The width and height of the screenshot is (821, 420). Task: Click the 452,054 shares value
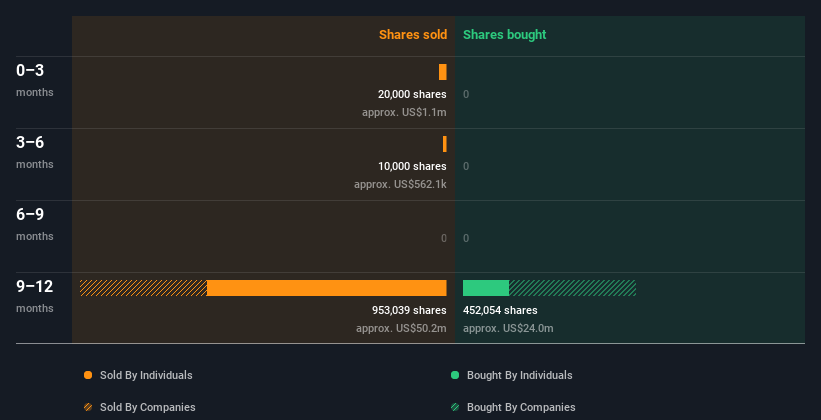[500, 310]
